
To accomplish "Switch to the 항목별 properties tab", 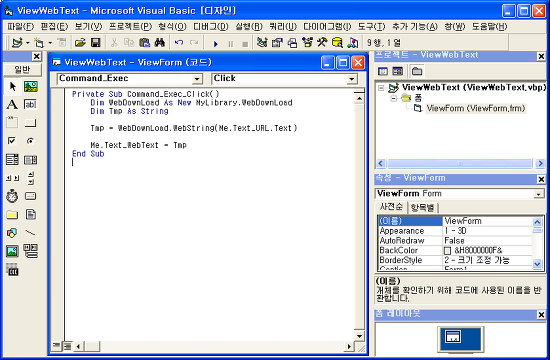I will [x=423, y=208].
